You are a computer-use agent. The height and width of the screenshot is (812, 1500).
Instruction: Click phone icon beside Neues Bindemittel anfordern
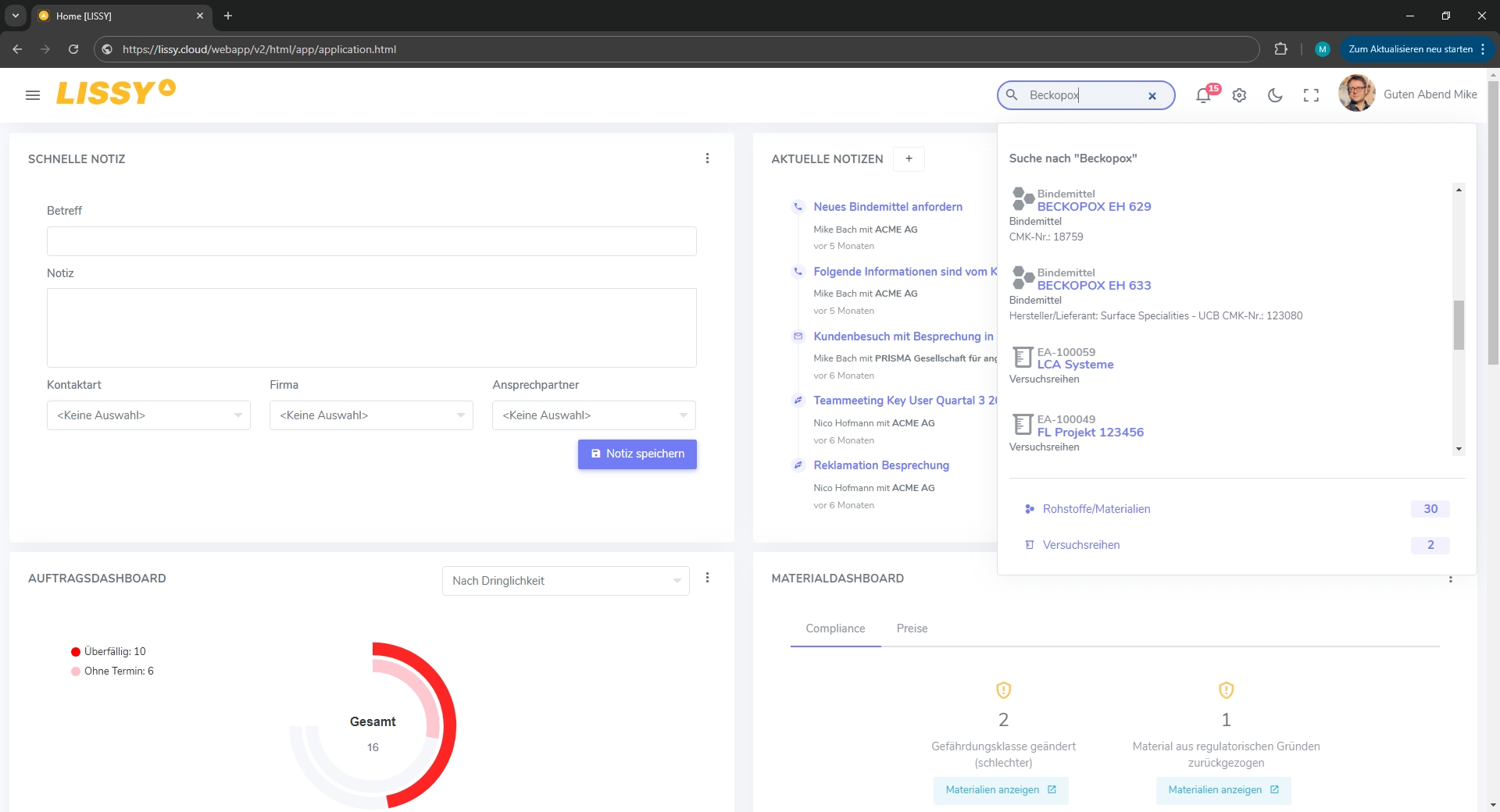(x=798, y=207)
